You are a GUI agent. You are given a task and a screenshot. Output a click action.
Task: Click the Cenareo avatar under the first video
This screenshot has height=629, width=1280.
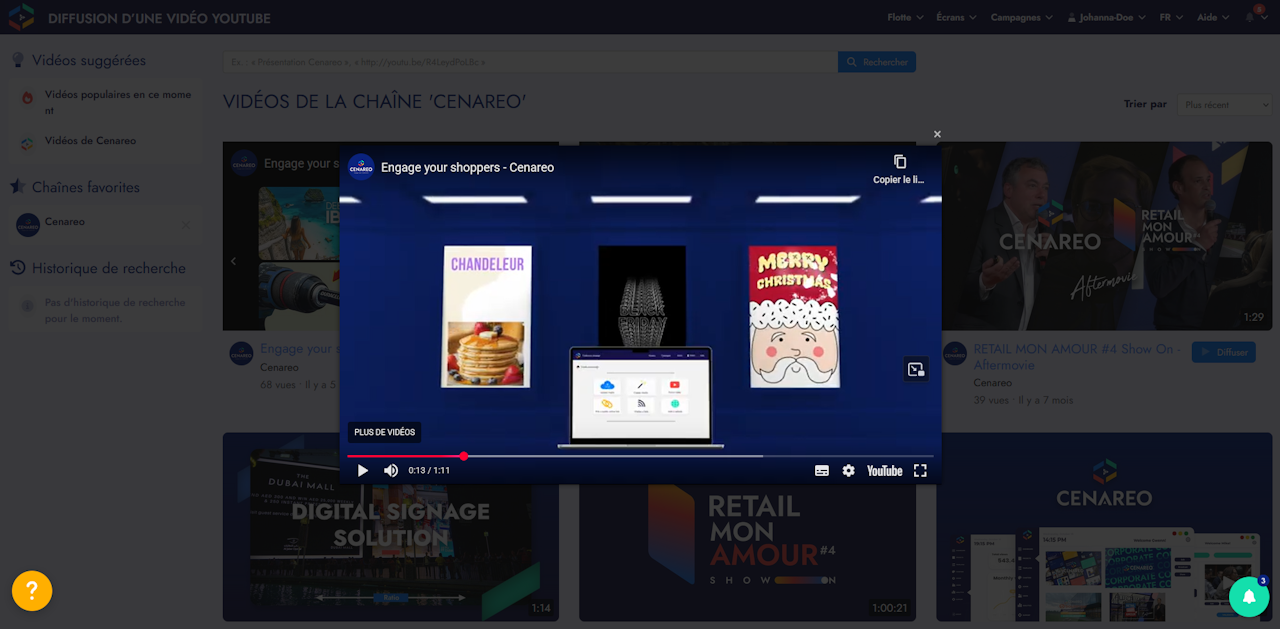pyautogui.click(x=242, y=353)
